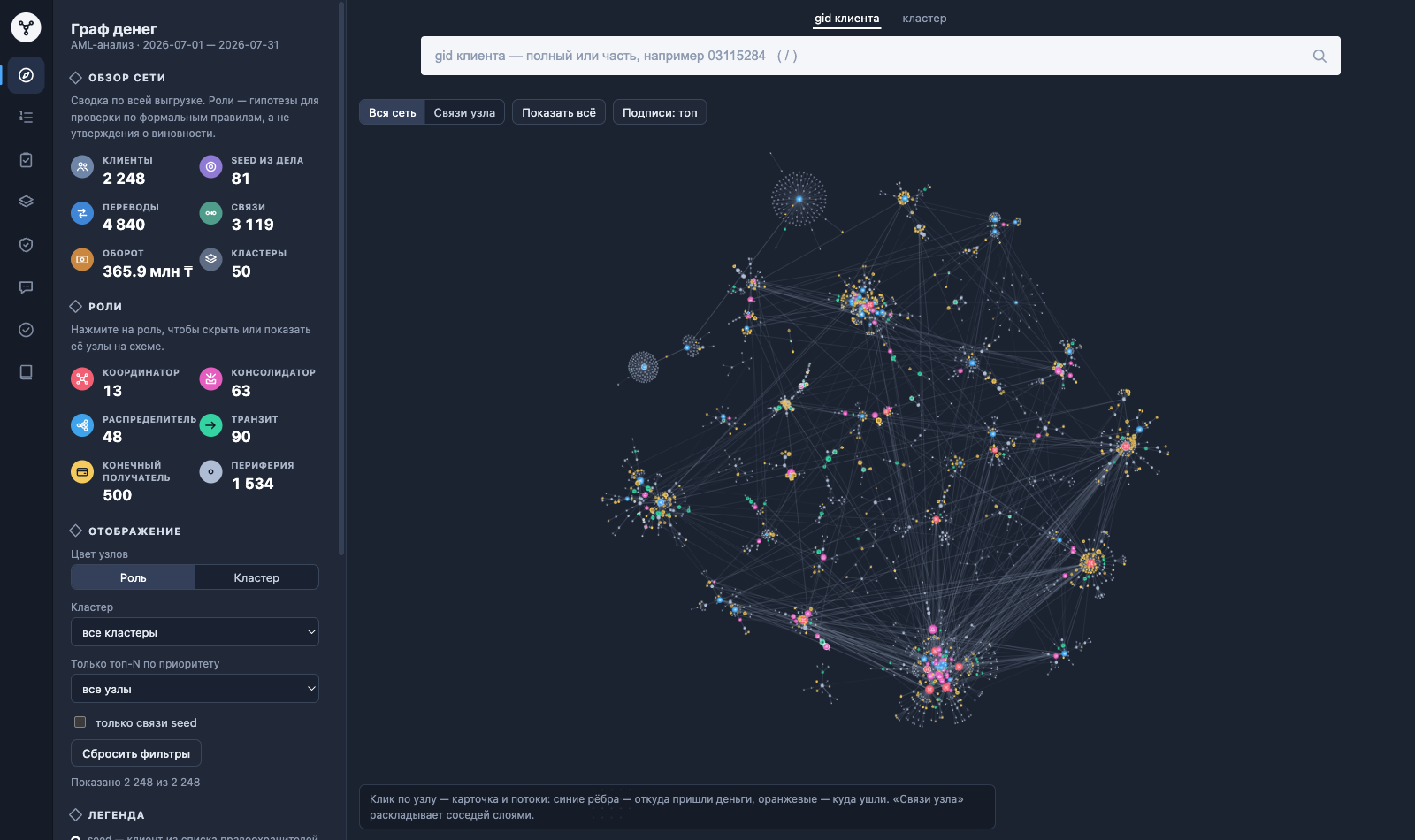Open the clipboard checklist sidebar icon

click(x=27, y=160)
